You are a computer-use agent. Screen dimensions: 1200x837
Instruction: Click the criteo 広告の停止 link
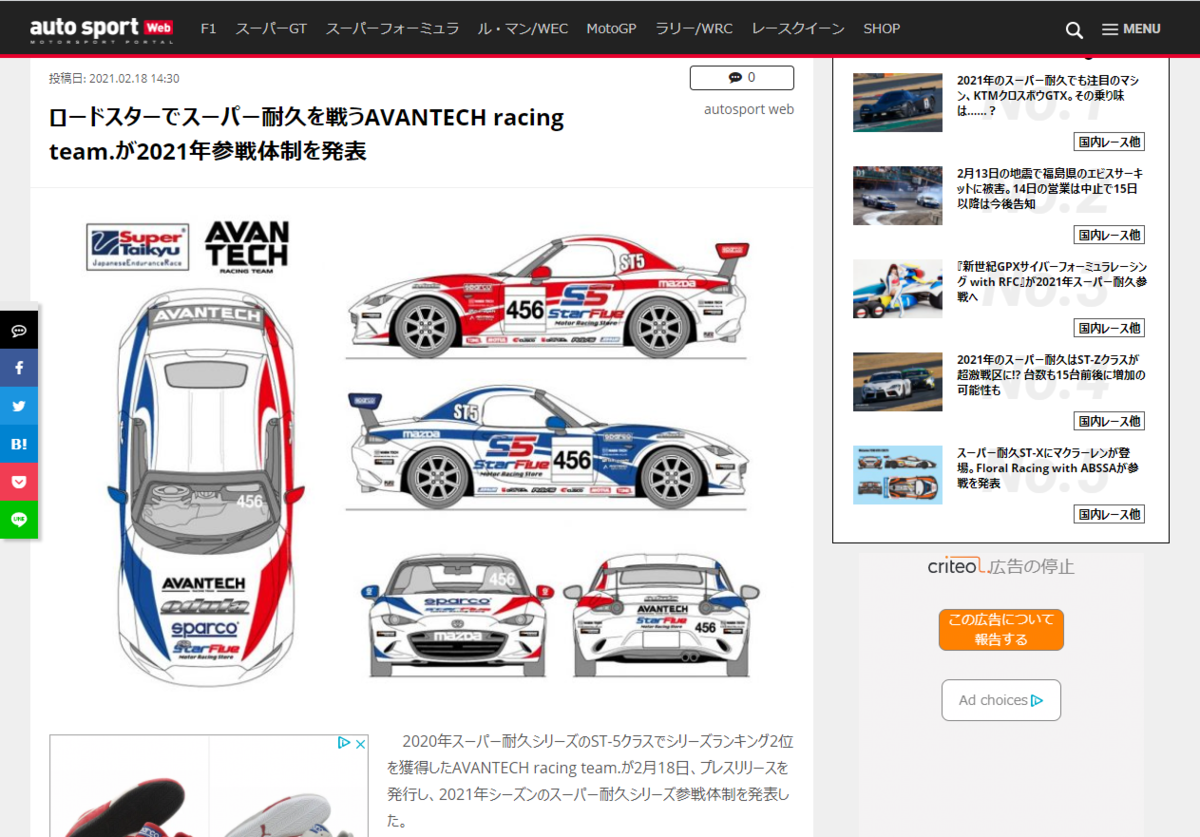[1001, 566]
